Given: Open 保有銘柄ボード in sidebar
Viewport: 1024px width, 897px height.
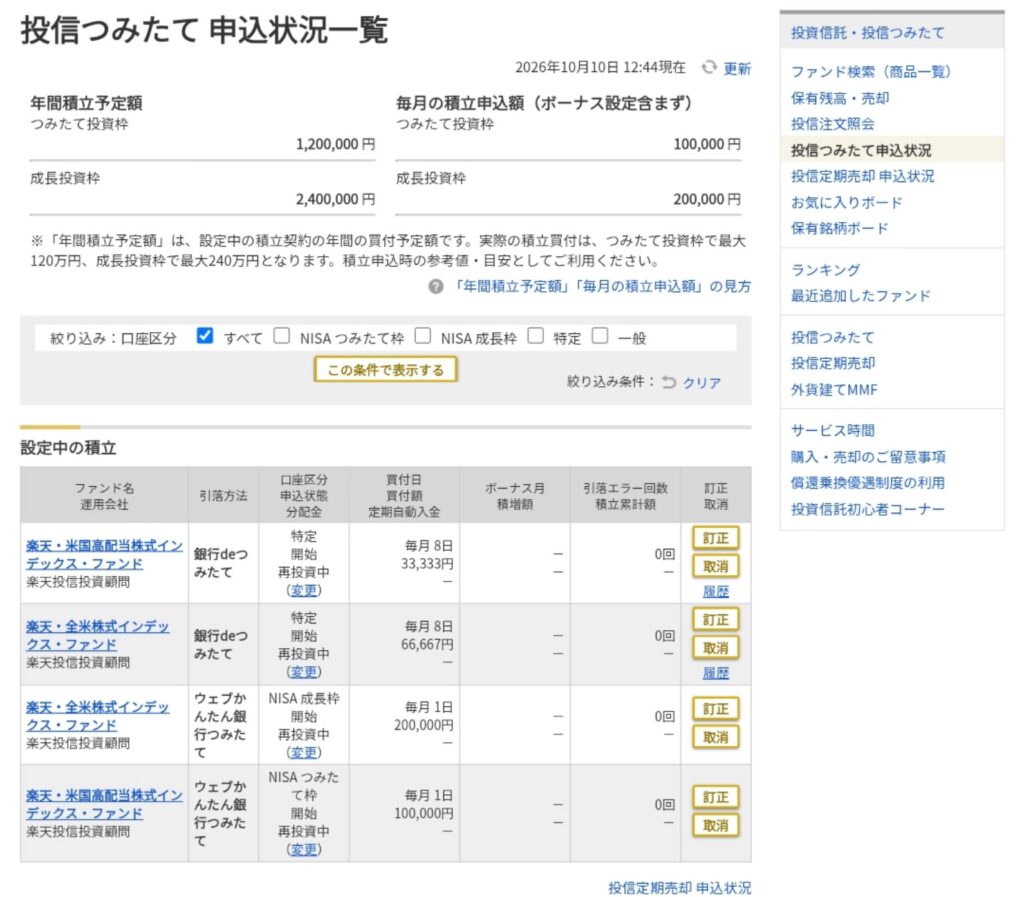Looking at the screenshot, I should tap(840, 228).
